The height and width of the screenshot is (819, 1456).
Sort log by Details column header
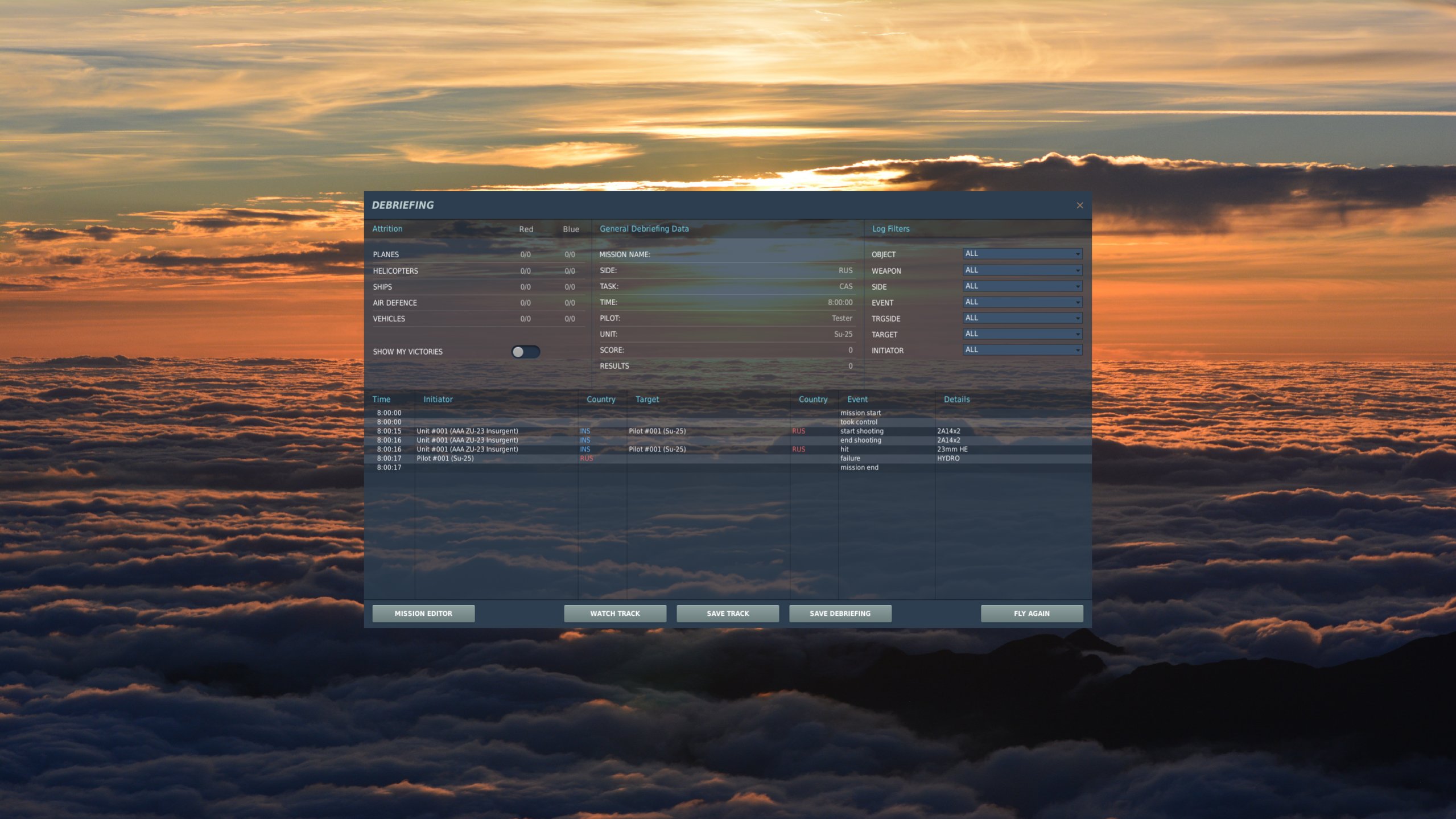[956, 400]
